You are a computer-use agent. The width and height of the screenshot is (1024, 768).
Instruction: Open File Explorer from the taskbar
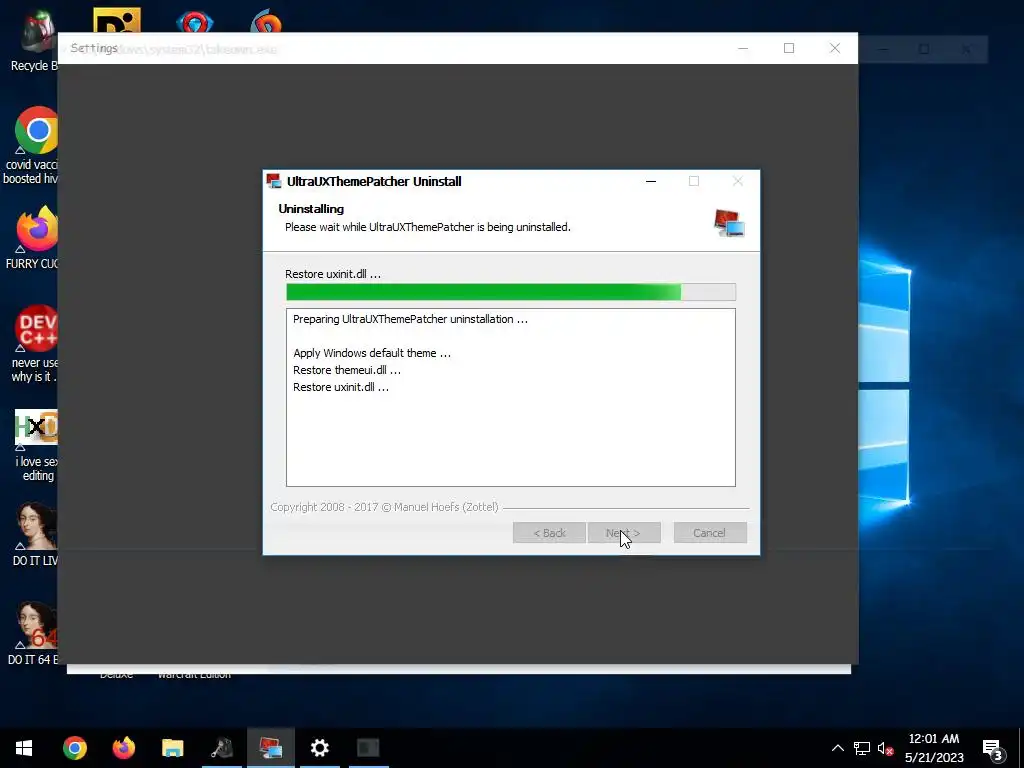click(172, 748)
